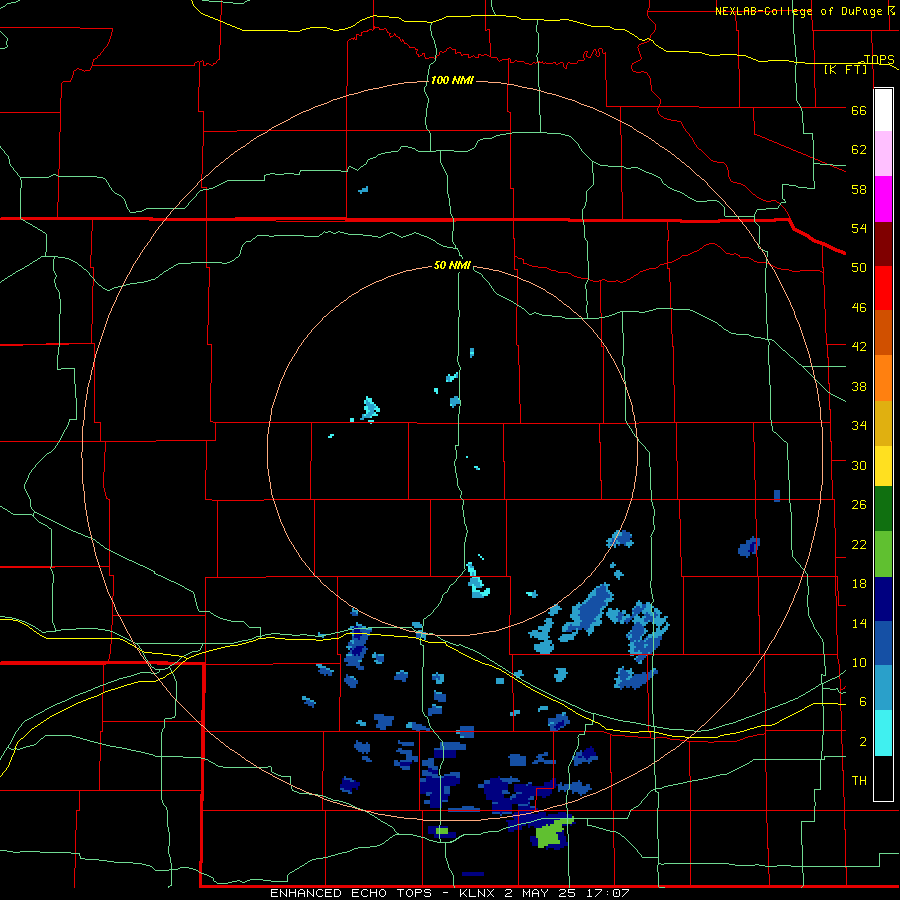Click the 17:07 timestamp

(x=609, y=893)
